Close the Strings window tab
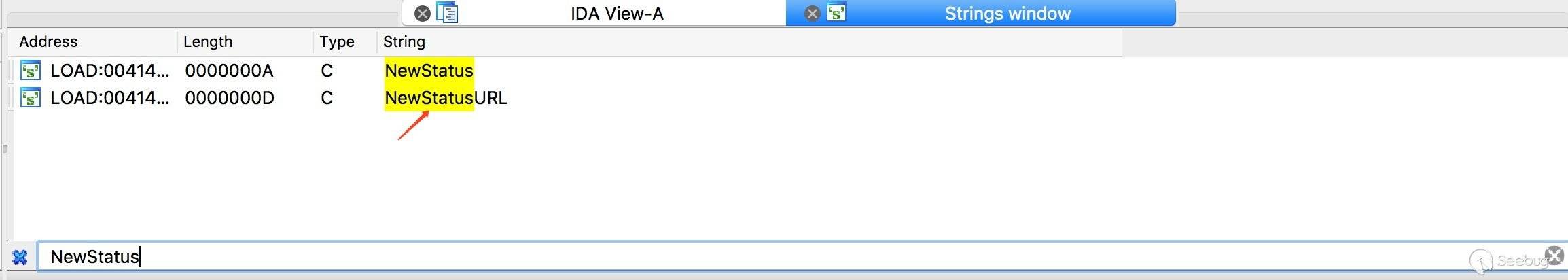 pyautogui.click(x=812, y=13)
